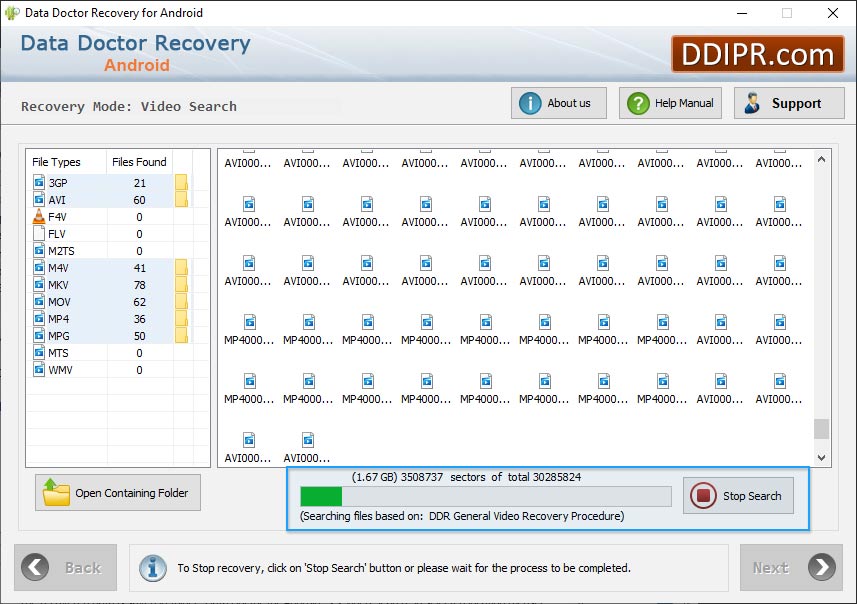
Task: Click the 36 count in MP4 row
Action: [140, 319]
